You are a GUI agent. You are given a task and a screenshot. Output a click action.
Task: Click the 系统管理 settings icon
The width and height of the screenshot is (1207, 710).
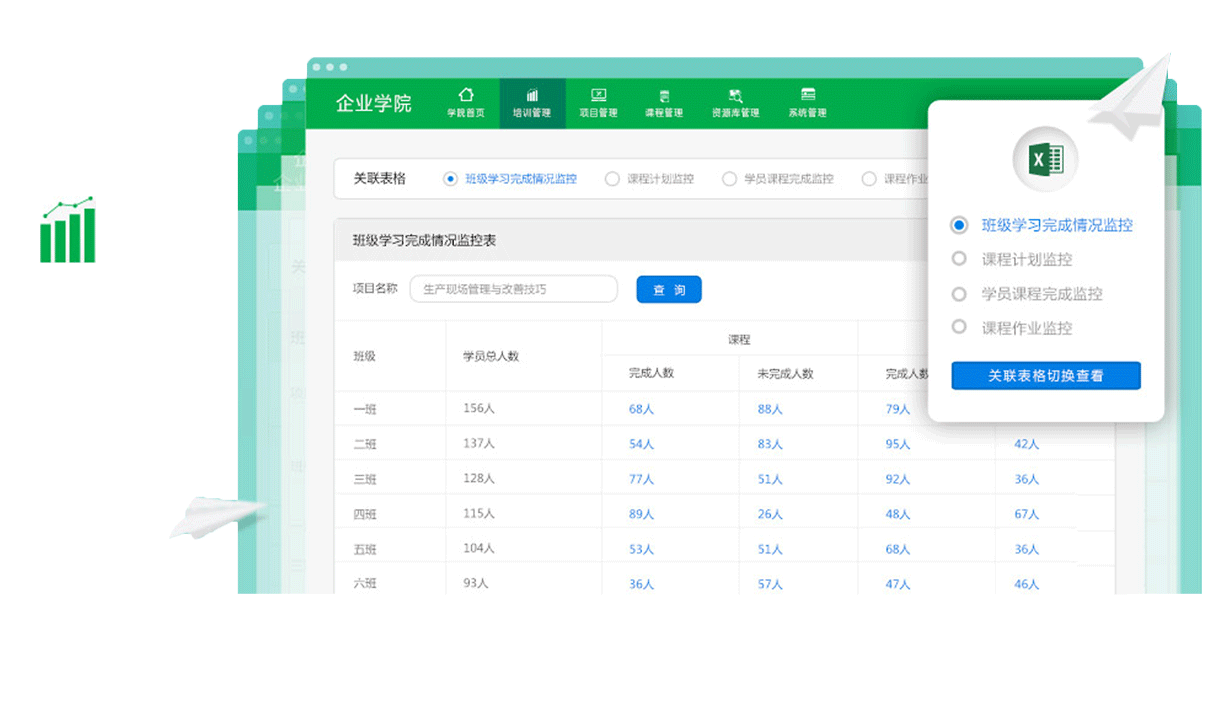tap(808, 95)
